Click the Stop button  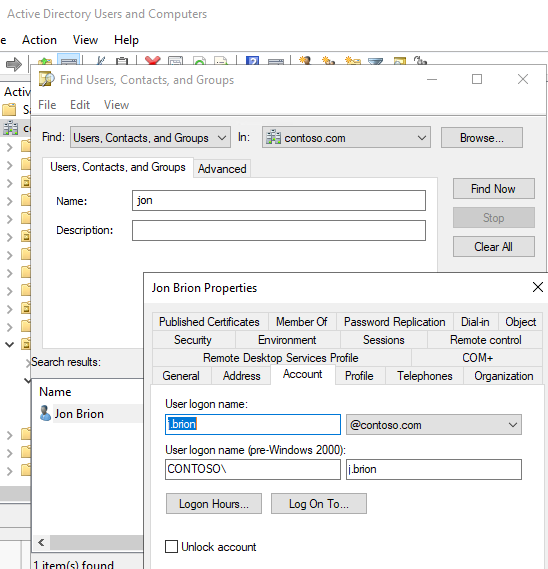click(494, 217)
